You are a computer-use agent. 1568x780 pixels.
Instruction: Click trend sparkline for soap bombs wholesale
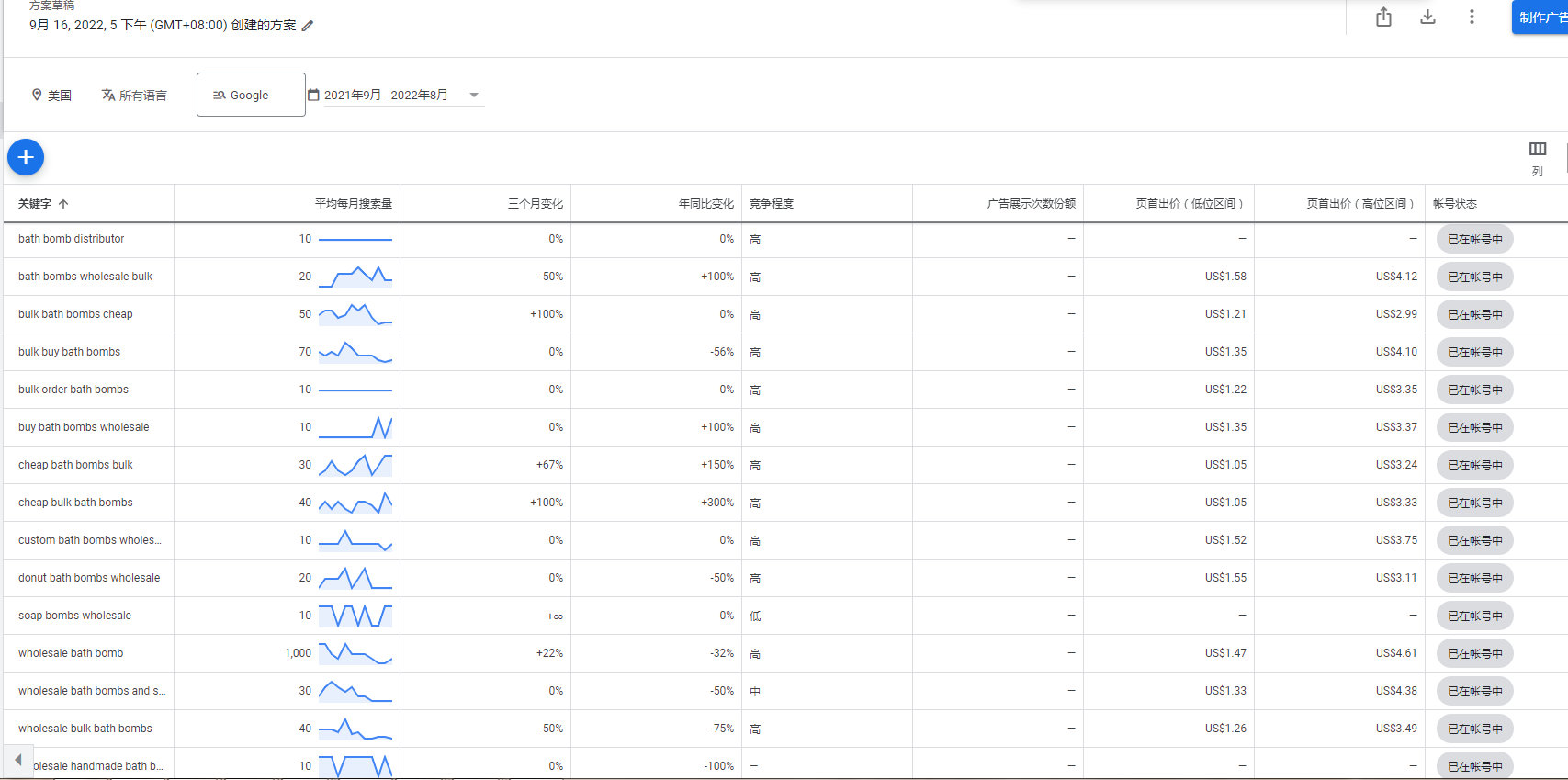pyautogui.click(x=355, y=616)
